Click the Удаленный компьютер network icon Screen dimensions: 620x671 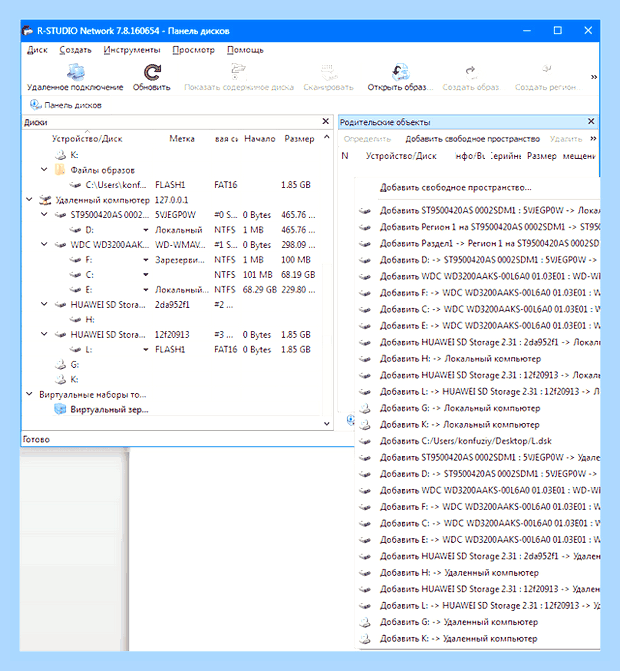pyautogui.click(x=45, y=200)
